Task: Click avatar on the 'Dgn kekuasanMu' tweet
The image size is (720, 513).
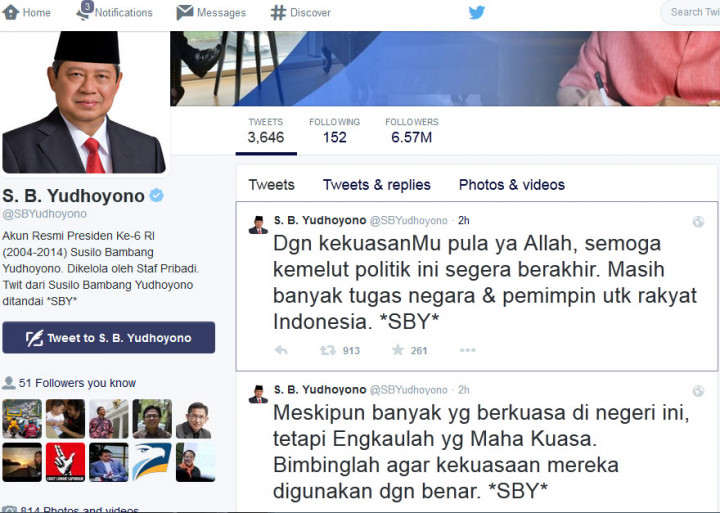Action: [x=258, y=225]
